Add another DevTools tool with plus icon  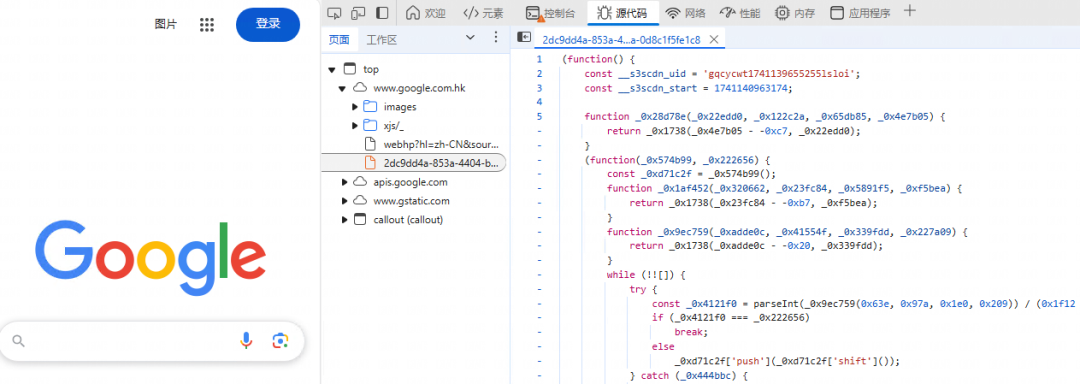coord(910,11)
